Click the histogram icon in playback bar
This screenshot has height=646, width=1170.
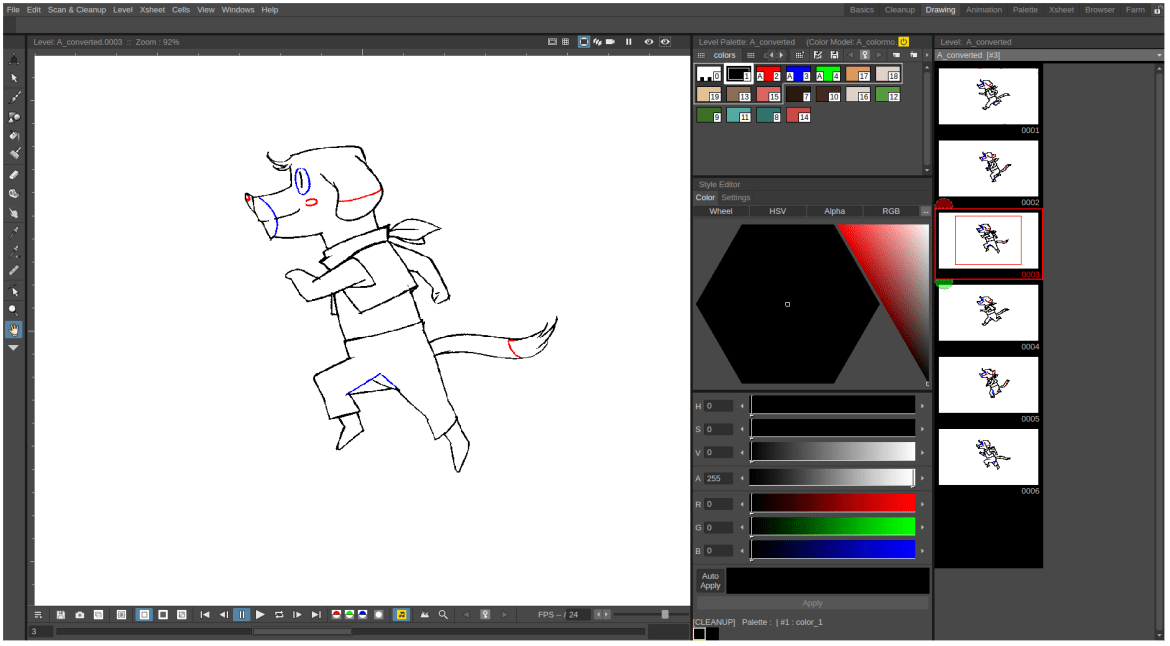point(425,615)
